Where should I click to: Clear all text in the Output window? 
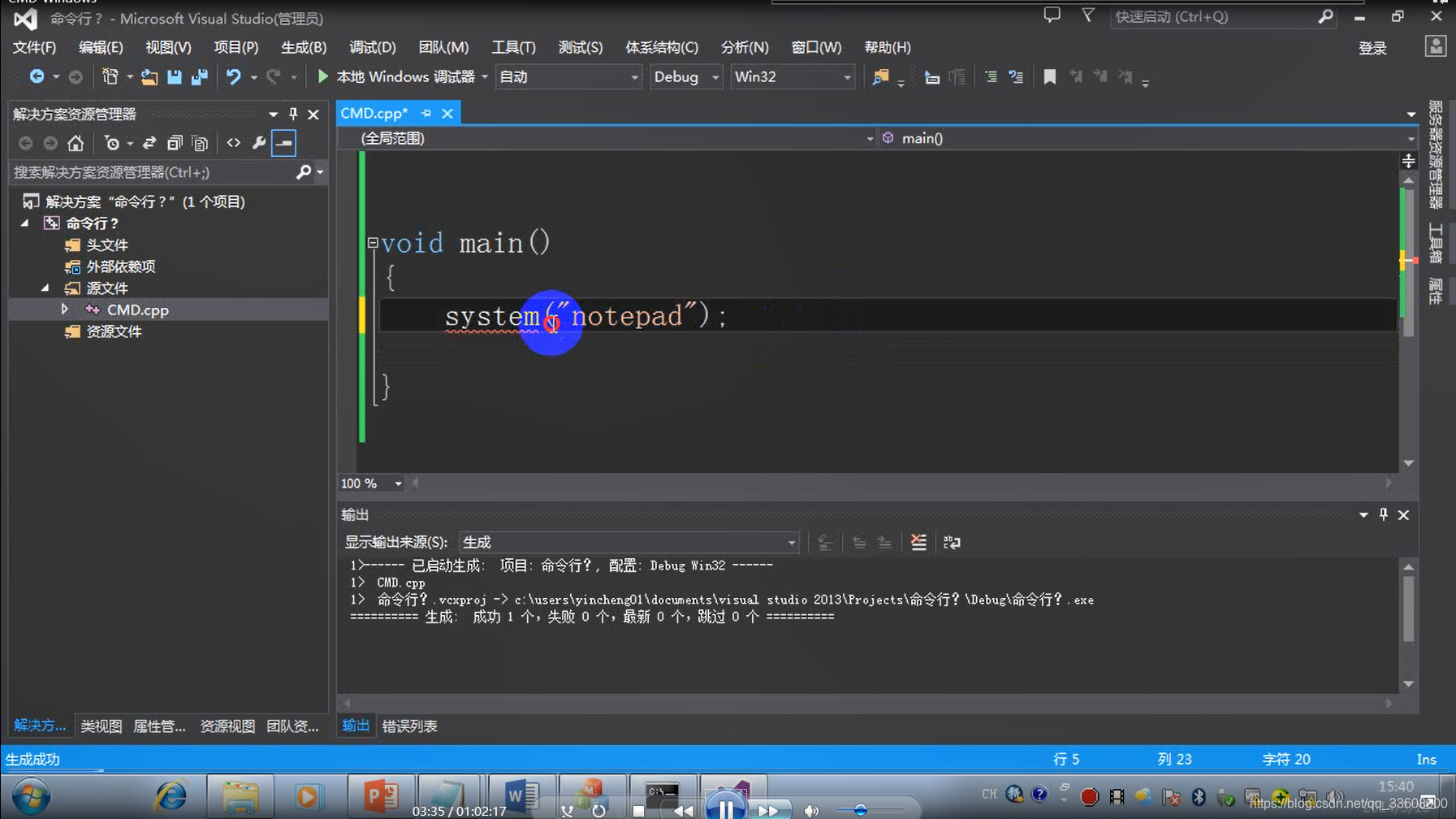[x=918, y=542]
